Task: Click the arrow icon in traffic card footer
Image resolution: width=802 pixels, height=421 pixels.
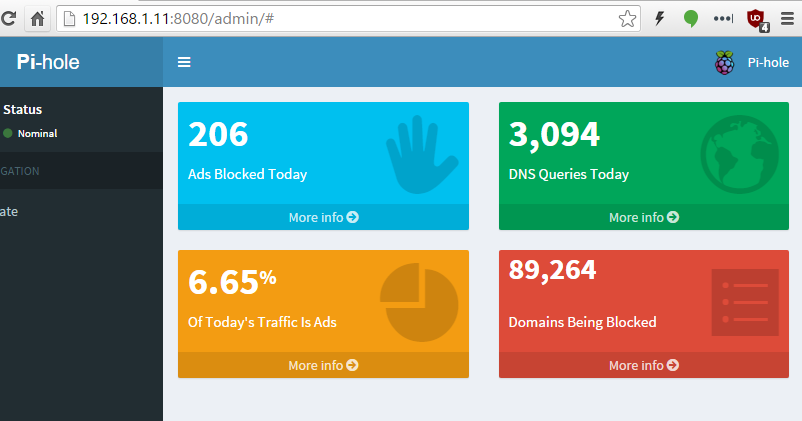Action: [352, 365]
